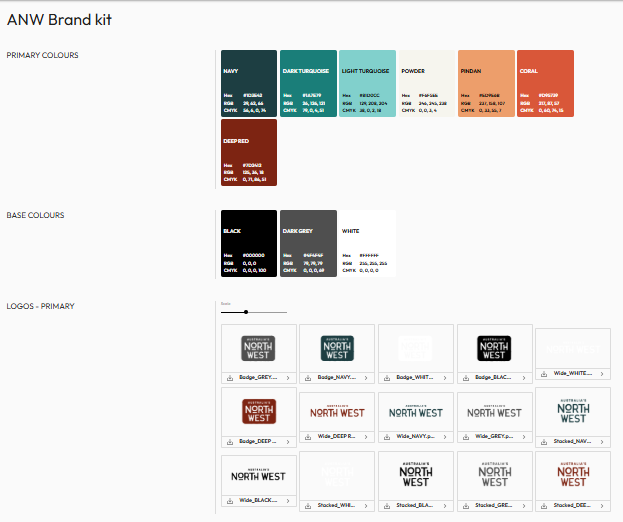Download the Stacked_BLA logo file
The height and width of the screenshot is (522, 623).
click(387, 506)
